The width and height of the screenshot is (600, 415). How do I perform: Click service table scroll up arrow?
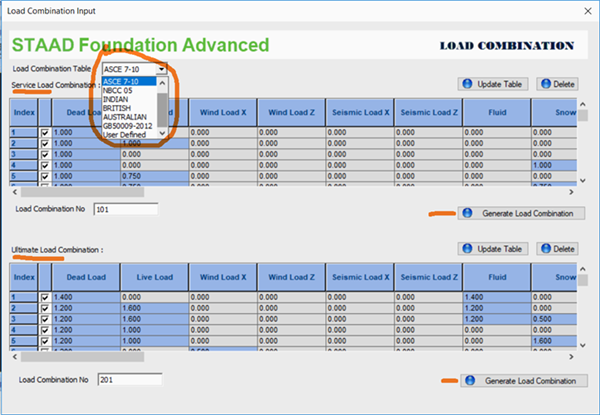[583, 104]
